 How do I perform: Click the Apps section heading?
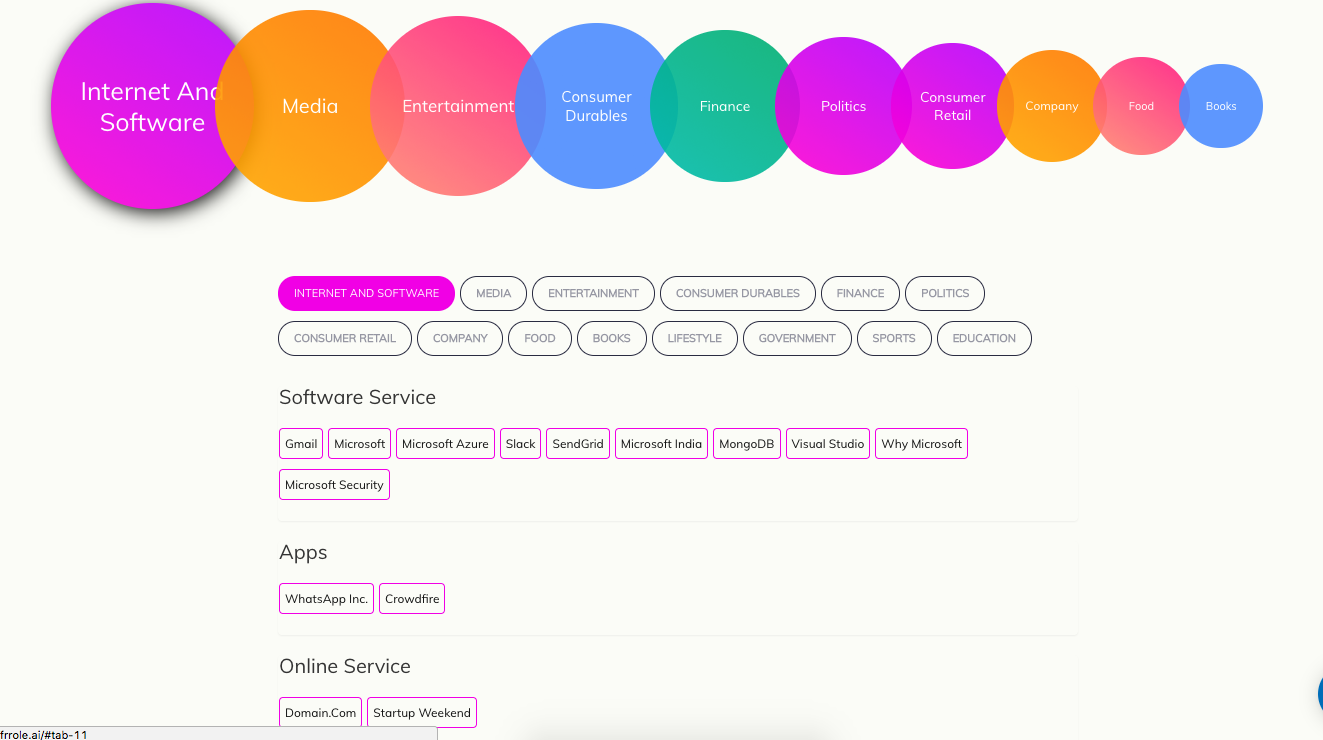point(303,553)
